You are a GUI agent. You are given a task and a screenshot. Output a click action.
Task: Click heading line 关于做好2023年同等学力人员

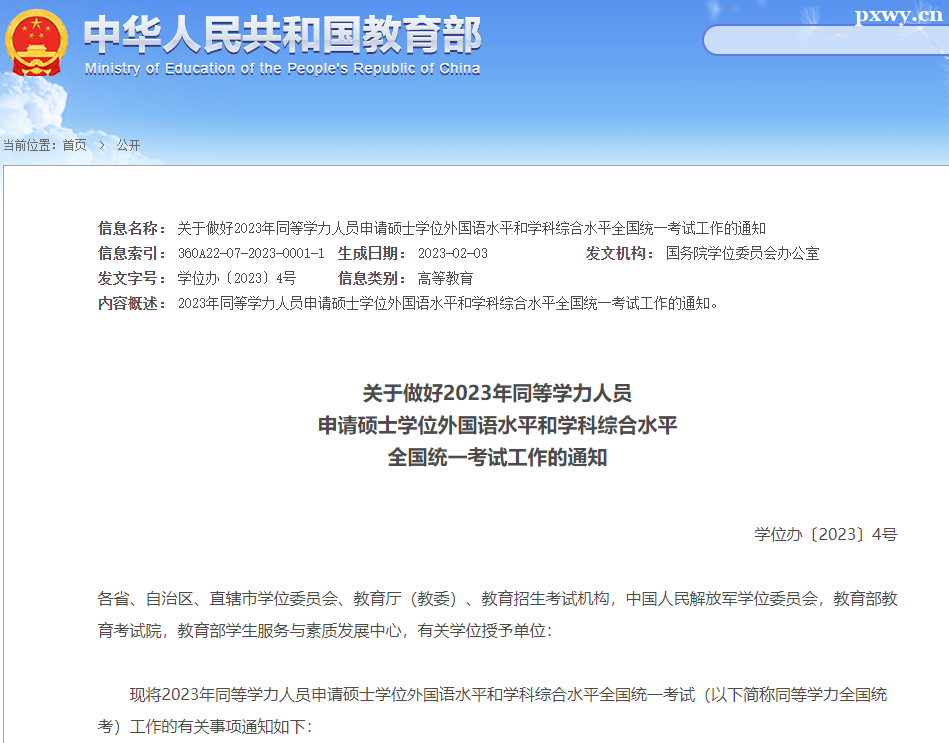[x=497, y=393]
